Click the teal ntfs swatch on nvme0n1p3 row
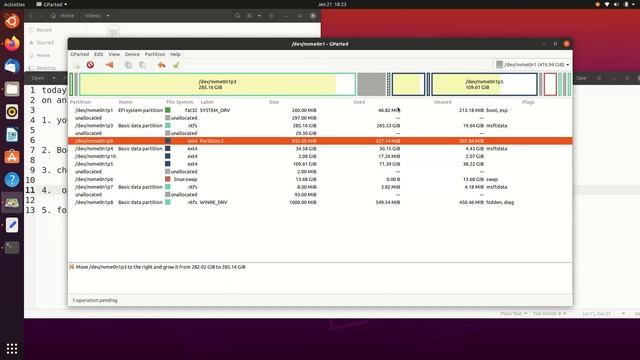Screen dimensions: 640x360 point(168,126)
